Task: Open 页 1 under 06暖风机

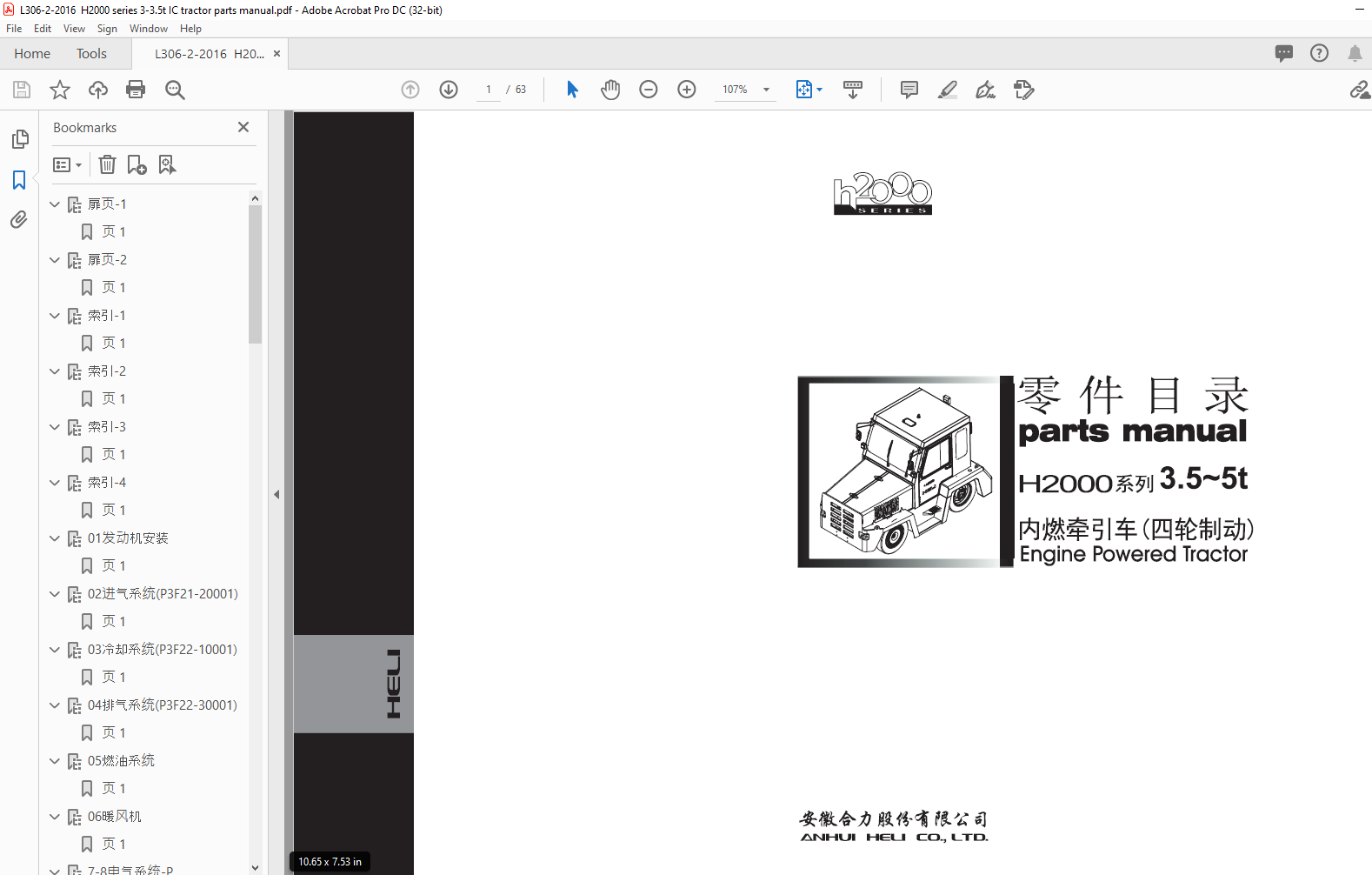Action: [x=114, y=845]
